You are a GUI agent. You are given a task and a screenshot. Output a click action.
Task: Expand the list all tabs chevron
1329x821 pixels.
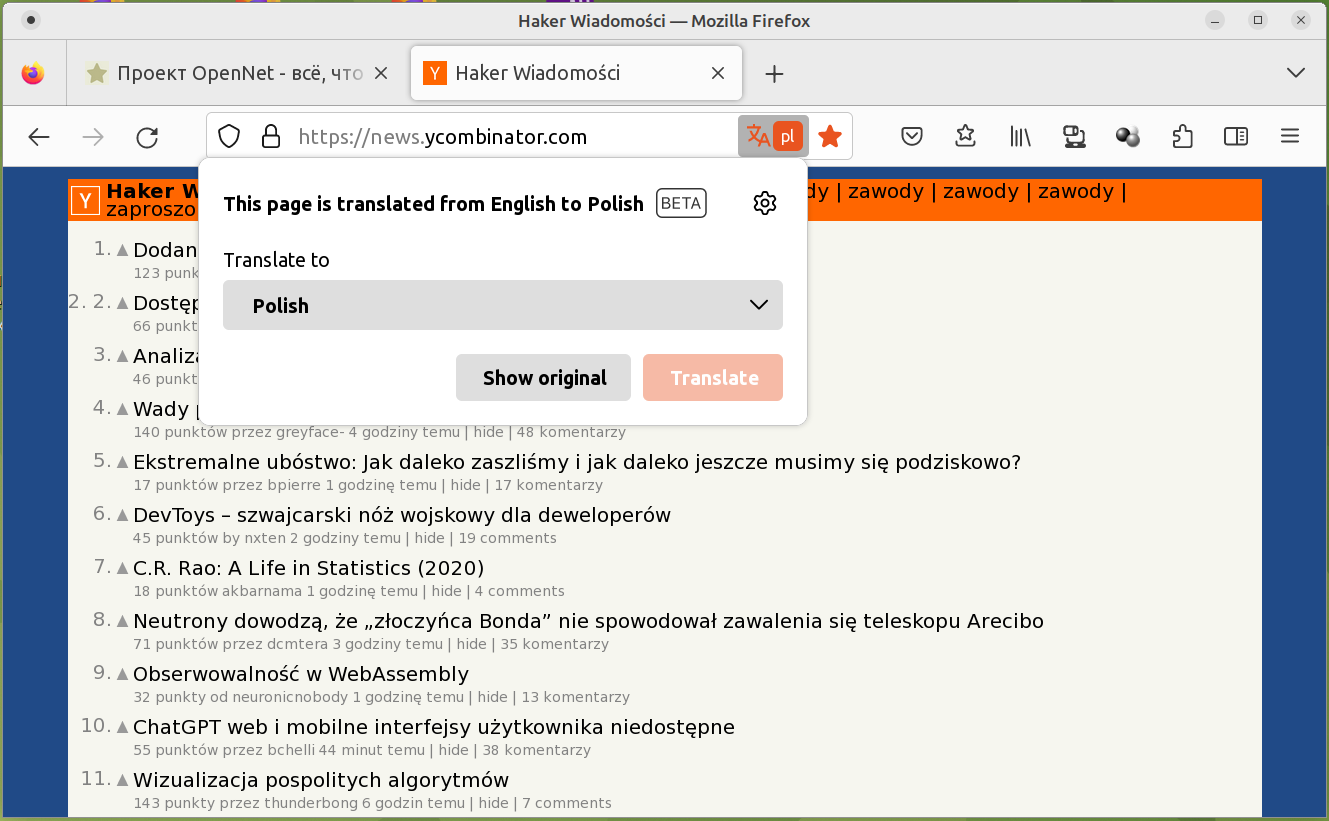(1296, 73)
